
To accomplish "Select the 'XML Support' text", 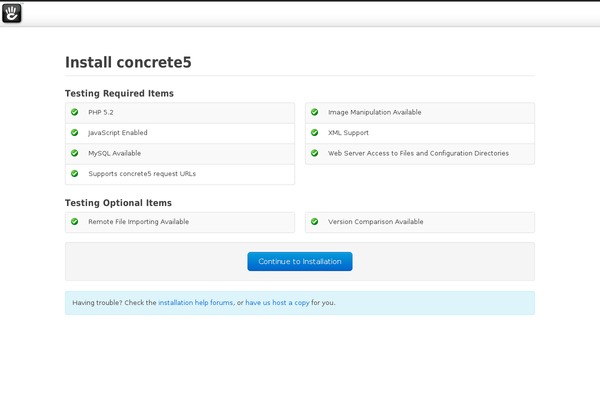I will point(348,132).
